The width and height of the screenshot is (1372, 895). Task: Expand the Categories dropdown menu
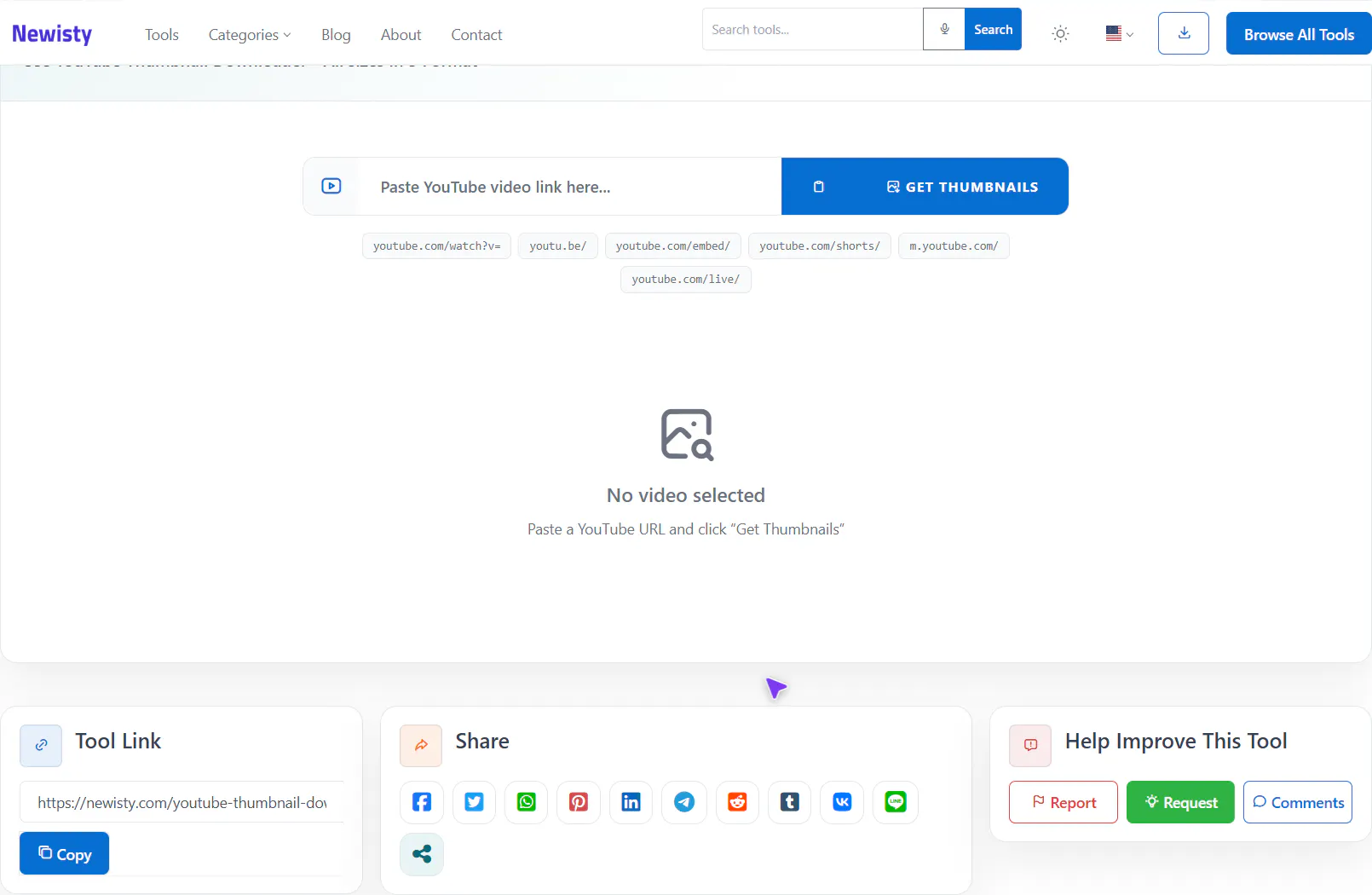[250, 35]
